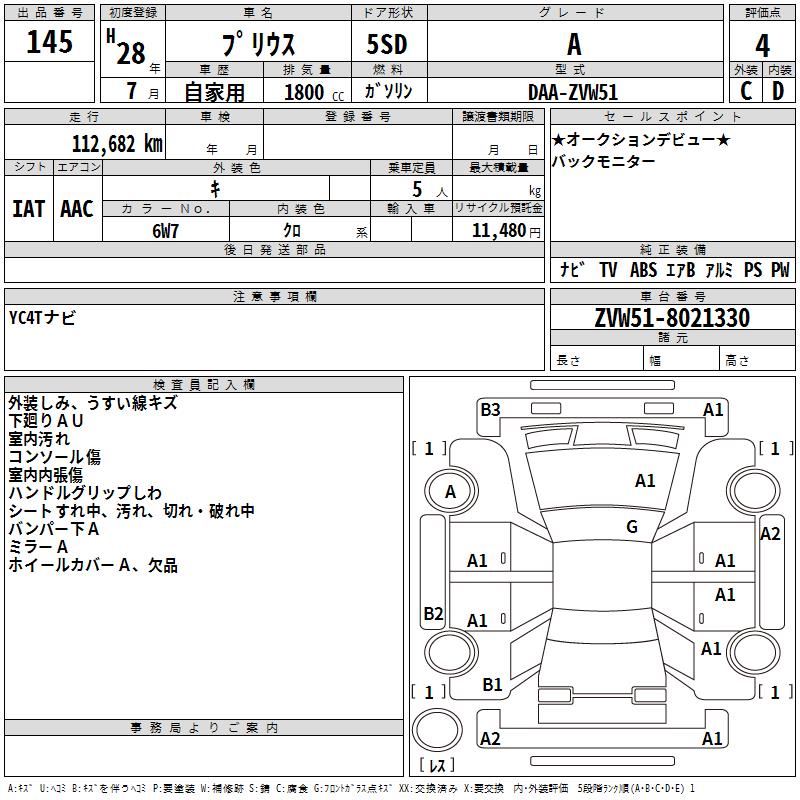Click the TV equipment label
The image size is (800, 800).
[608, 270]
